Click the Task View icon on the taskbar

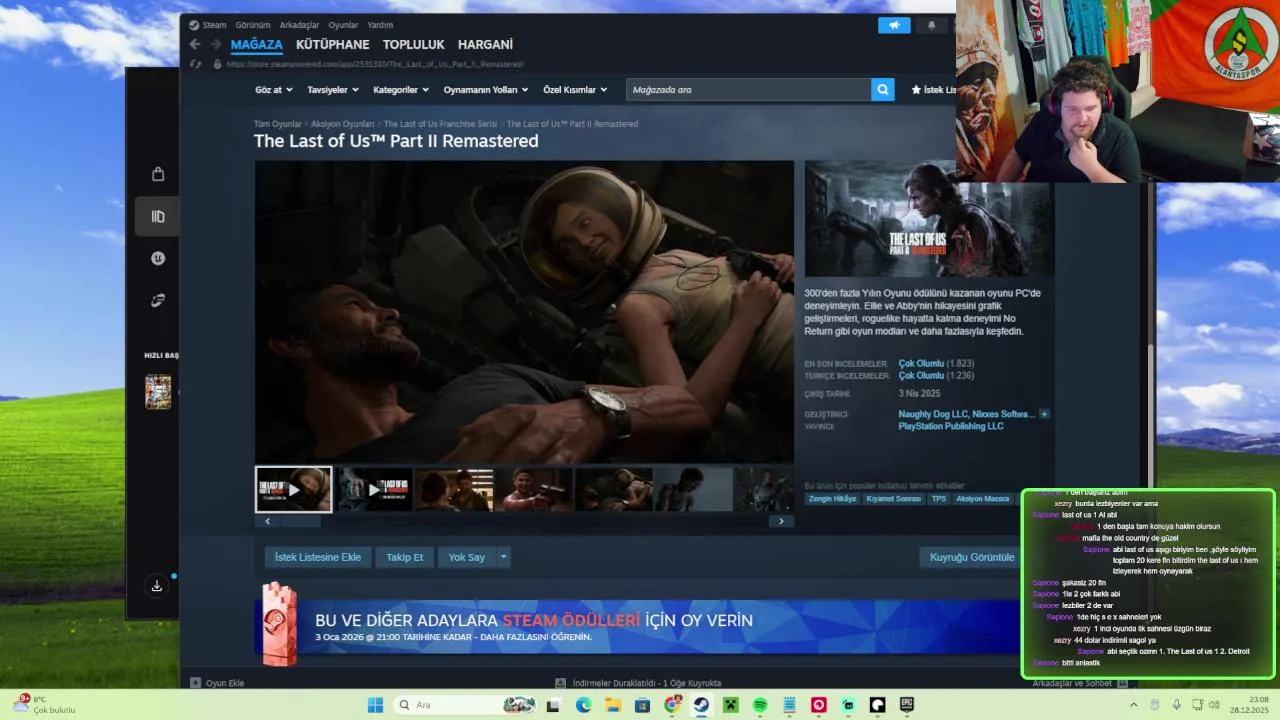(x=553, y=705)
